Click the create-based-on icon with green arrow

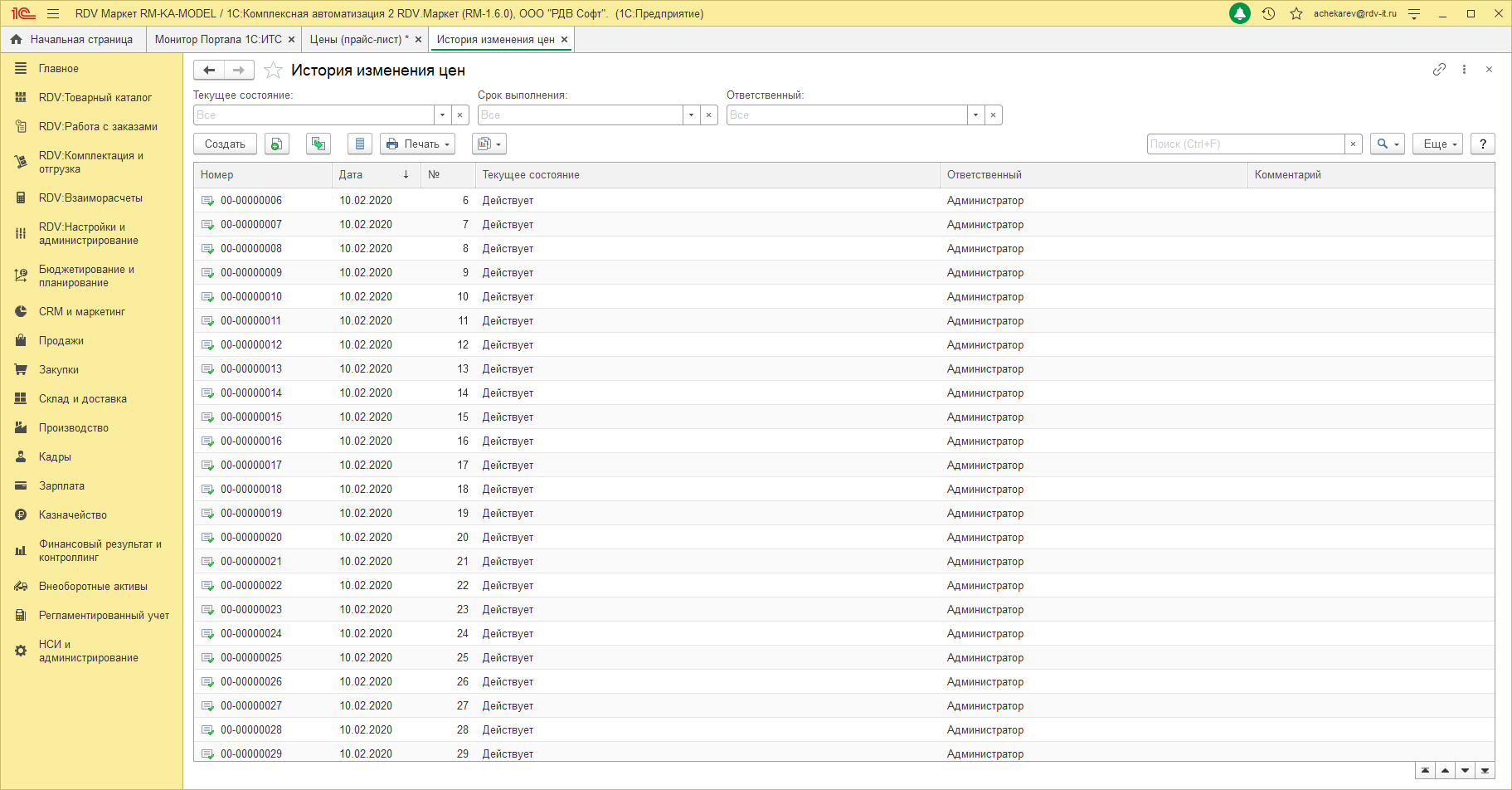coord(318,144)
